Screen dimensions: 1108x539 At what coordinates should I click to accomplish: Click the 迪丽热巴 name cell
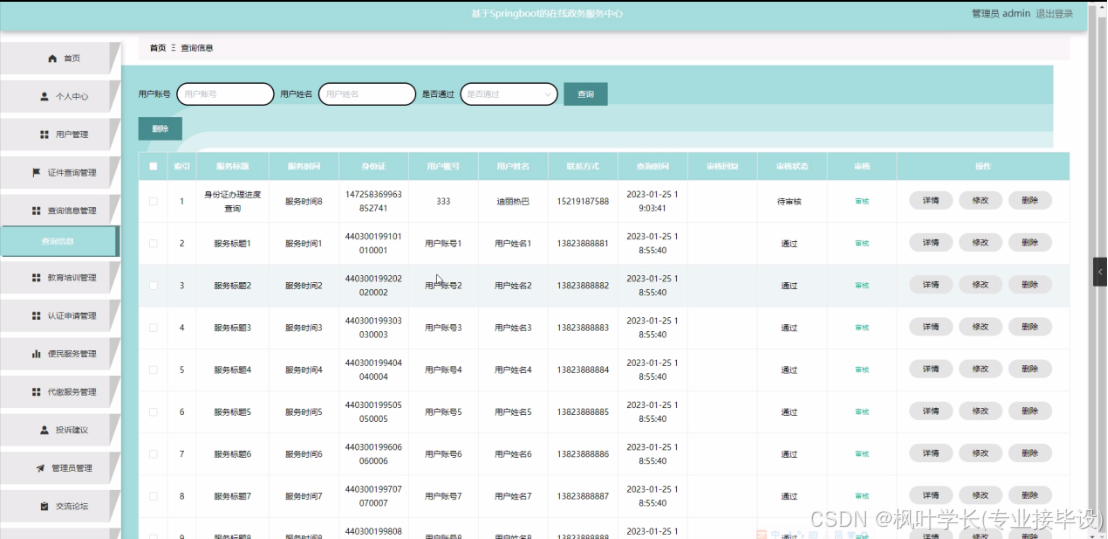click(512, 201)
